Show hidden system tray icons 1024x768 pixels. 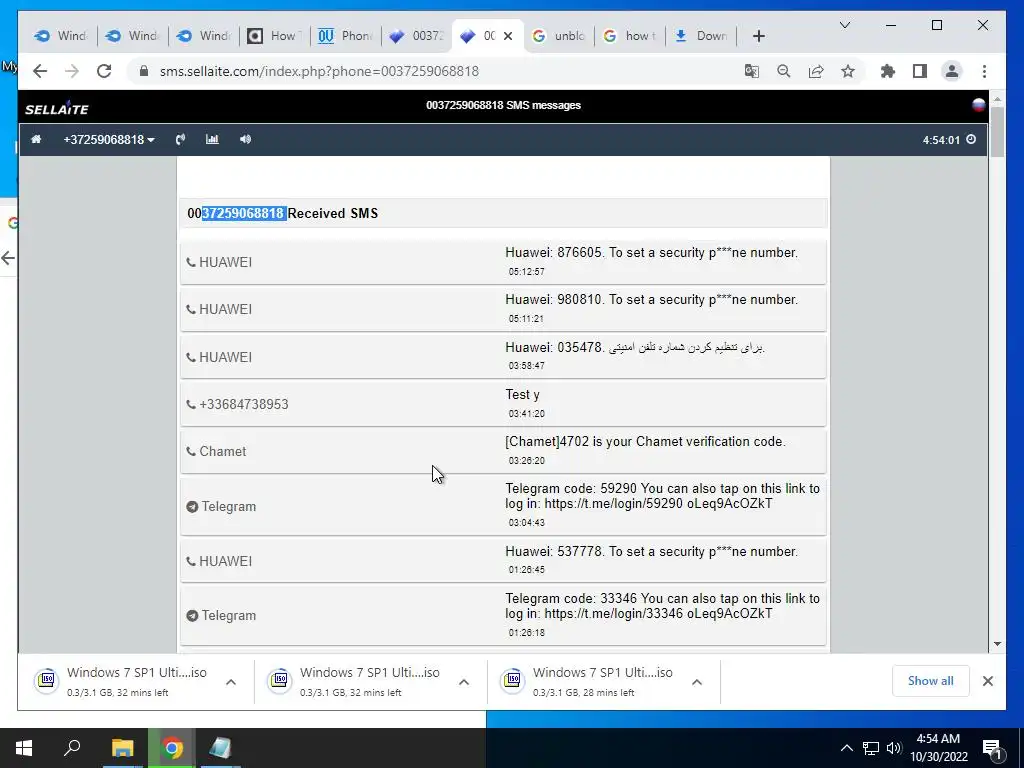pyautogui.click(x=846, y=748)
